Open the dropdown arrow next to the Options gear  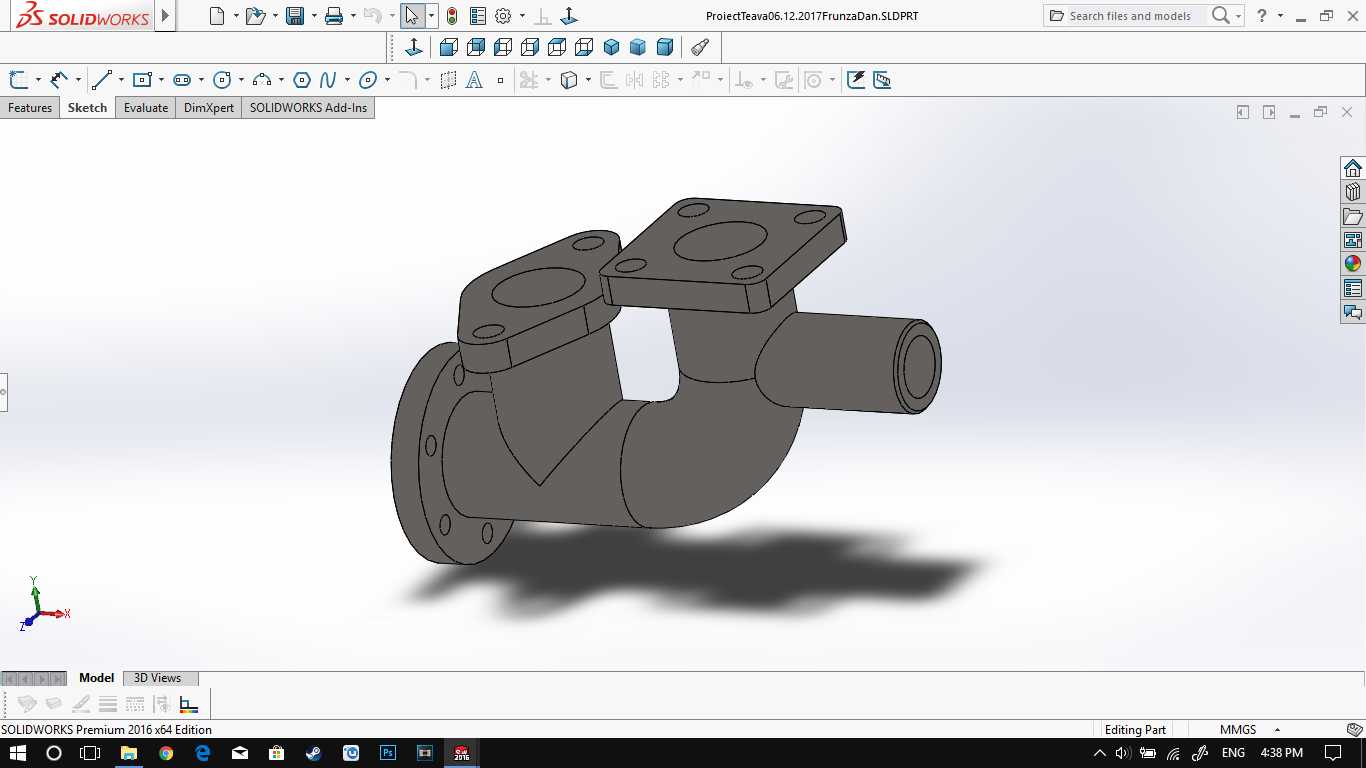[x=522, y=16]
